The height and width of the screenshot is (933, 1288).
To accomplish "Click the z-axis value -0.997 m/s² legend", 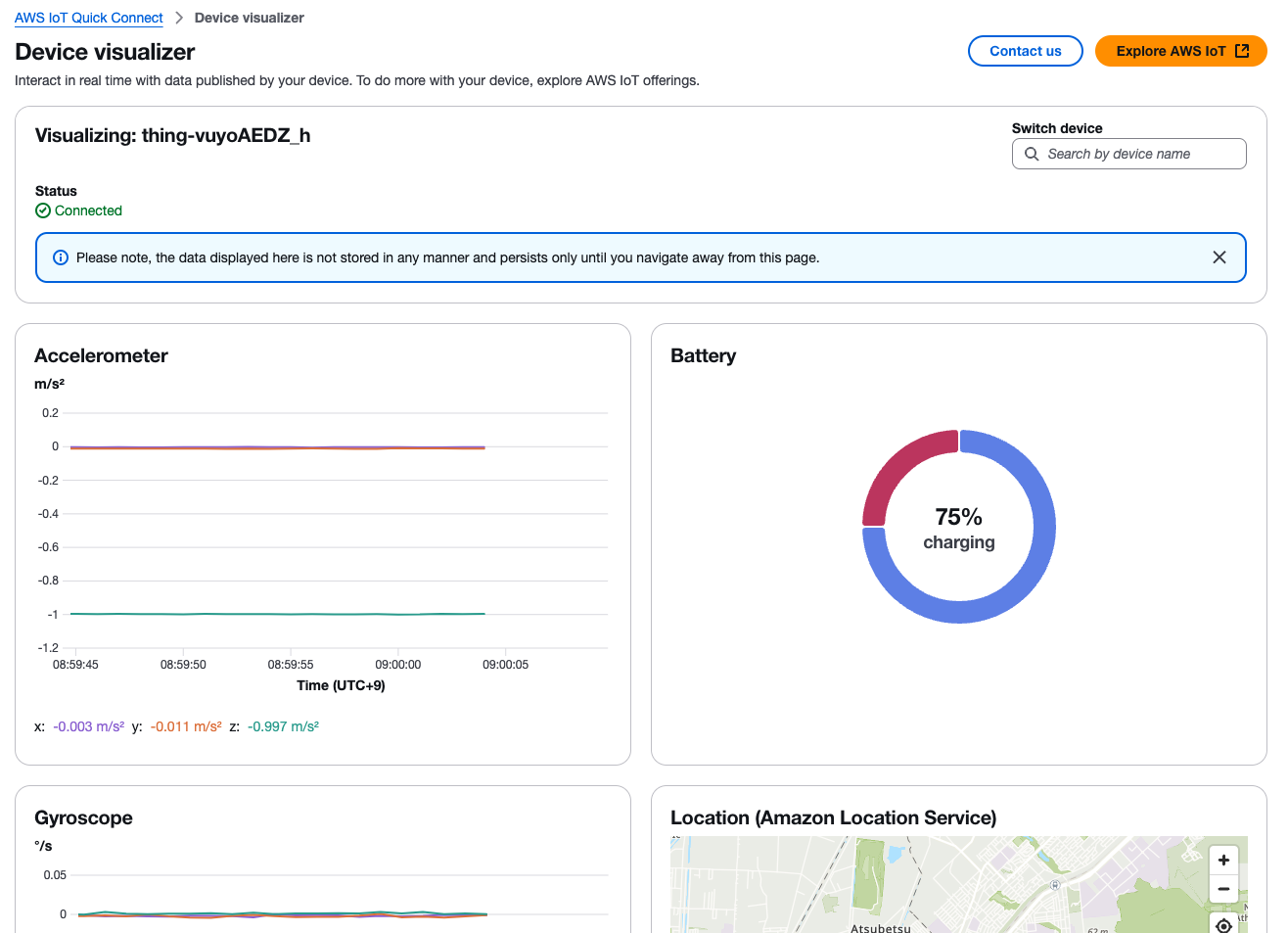I will click(x=283, y=726).
